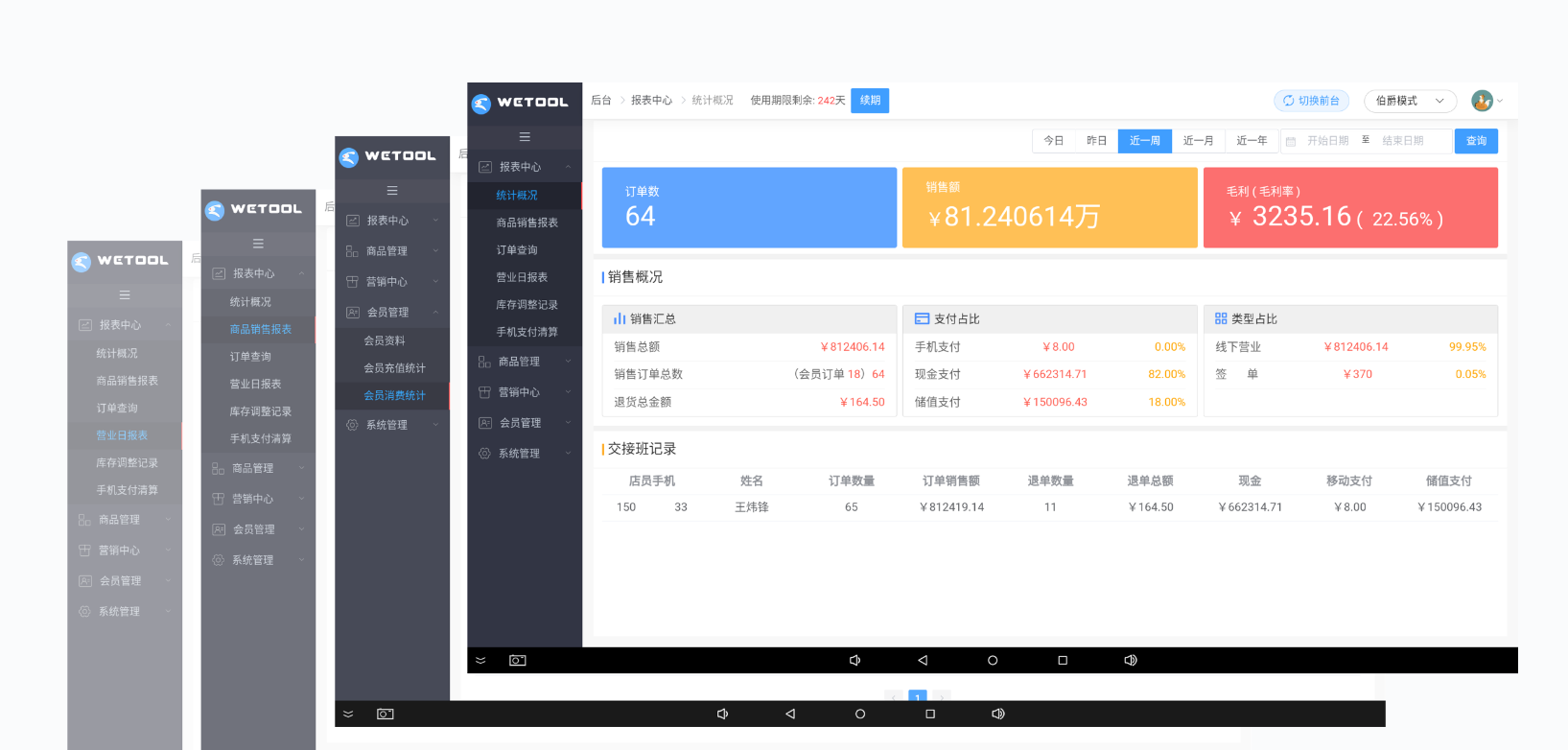
Task: Click the collapse chevron in the front window's black navigation bar
Action: click(x=480, y=661)
